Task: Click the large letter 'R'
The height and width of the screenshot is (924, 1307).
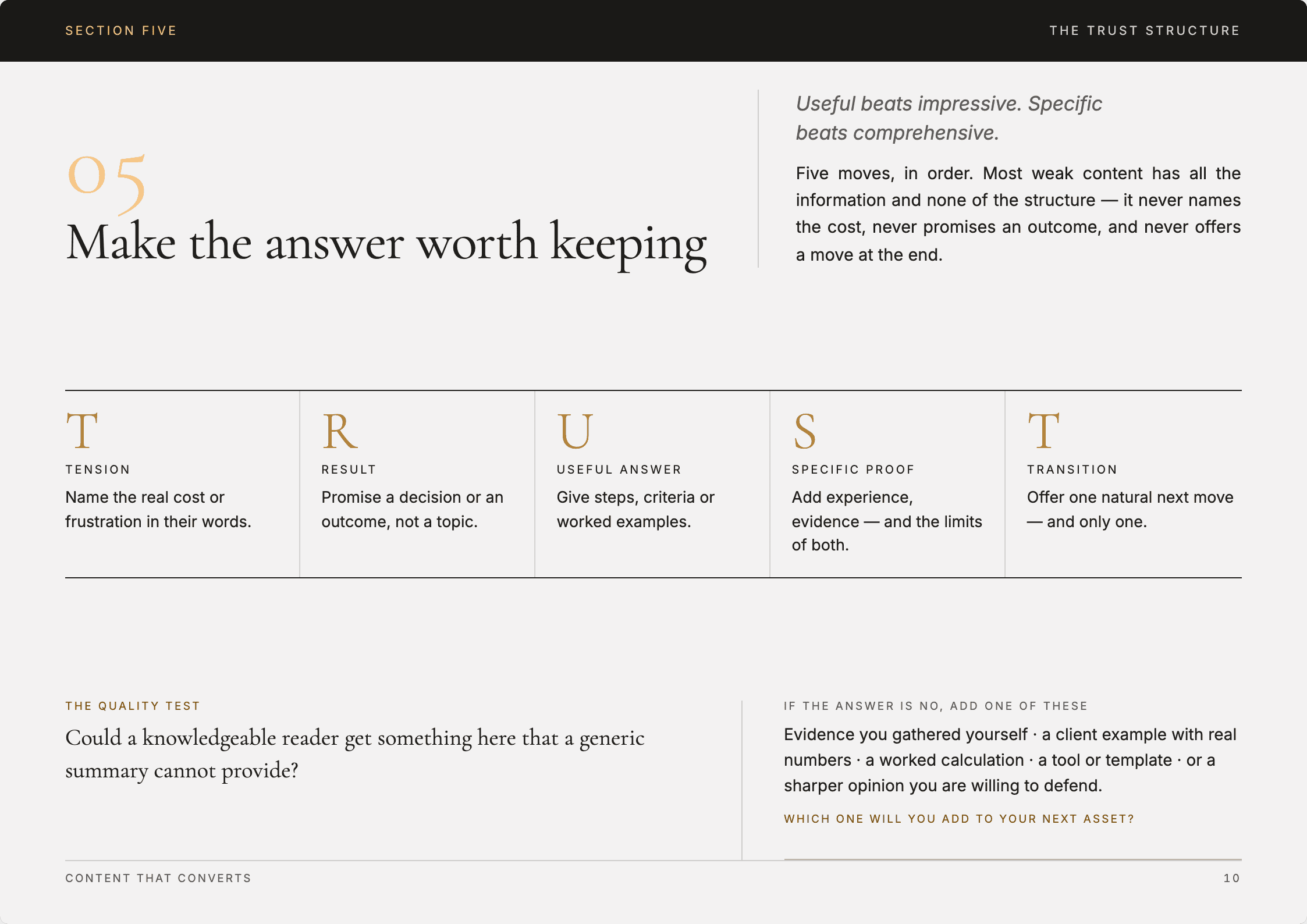Action: 340,431
